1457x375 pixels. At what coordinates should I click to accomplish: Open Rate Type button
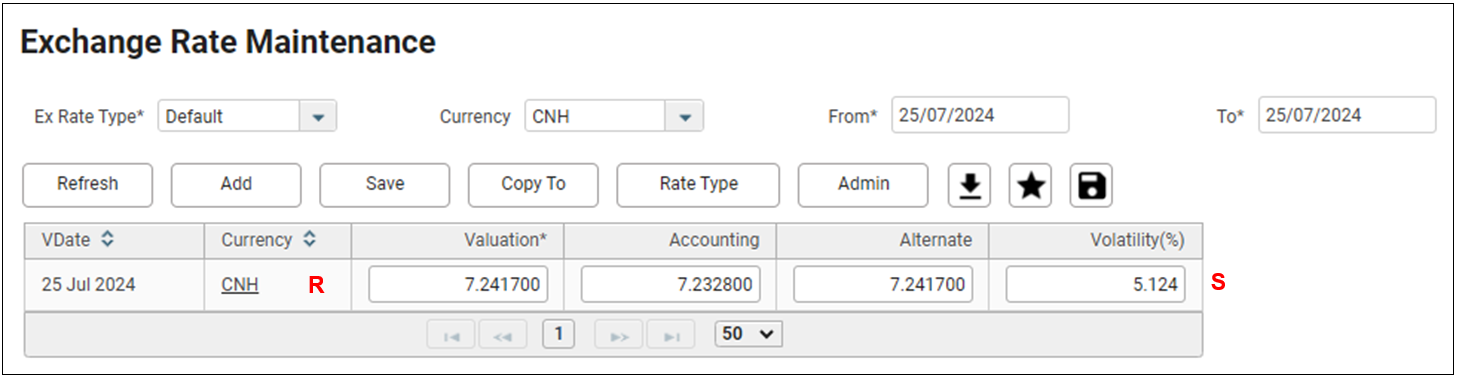[x=698, y=184]
